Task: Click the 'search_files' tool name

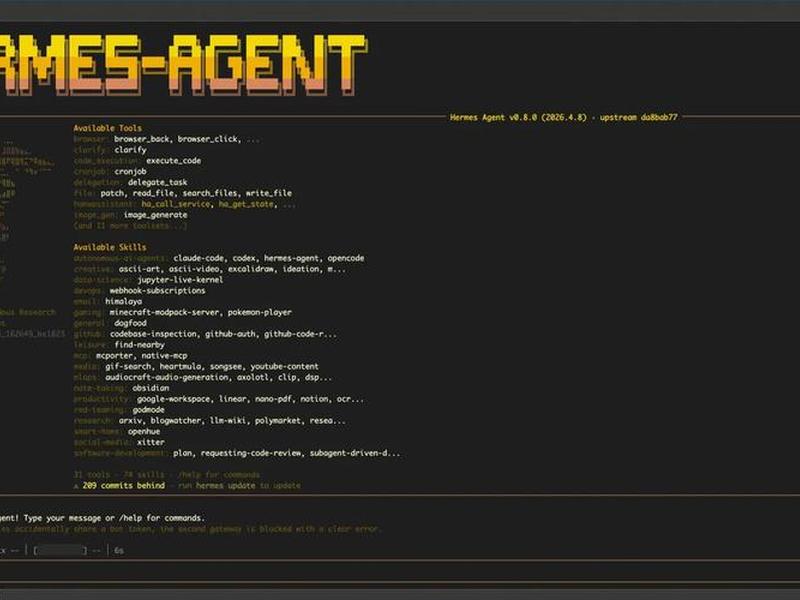Action: point(210,193)
